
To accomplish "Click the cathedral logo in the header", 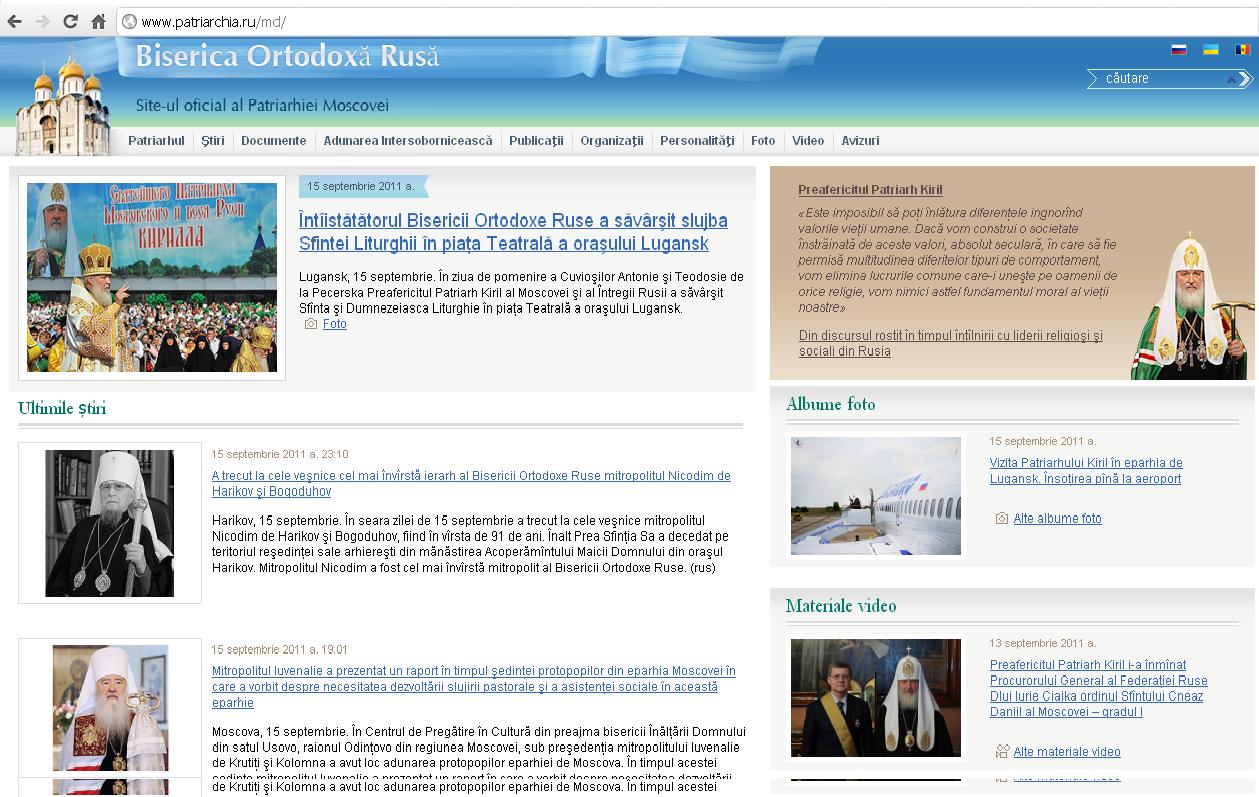I will tap(62, 100).
